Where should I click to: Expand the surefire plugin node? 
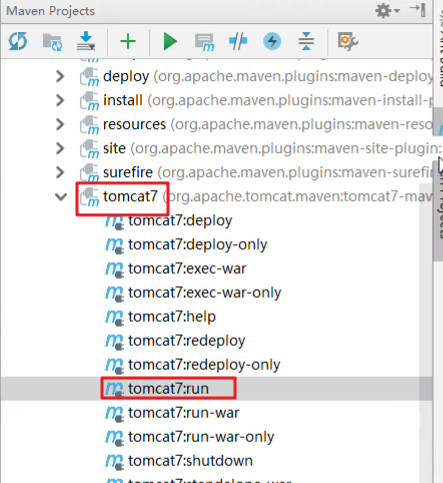(x=60, y=172)
